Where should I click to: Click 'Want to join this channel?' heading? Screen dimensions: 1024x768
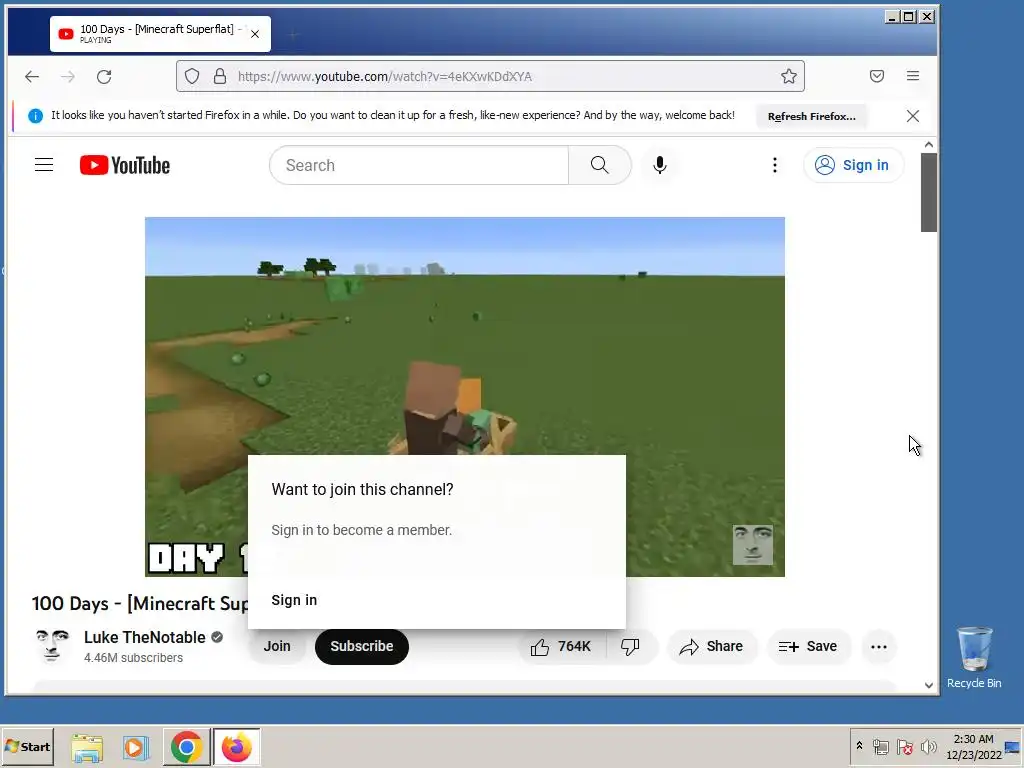tap(362, 490)
